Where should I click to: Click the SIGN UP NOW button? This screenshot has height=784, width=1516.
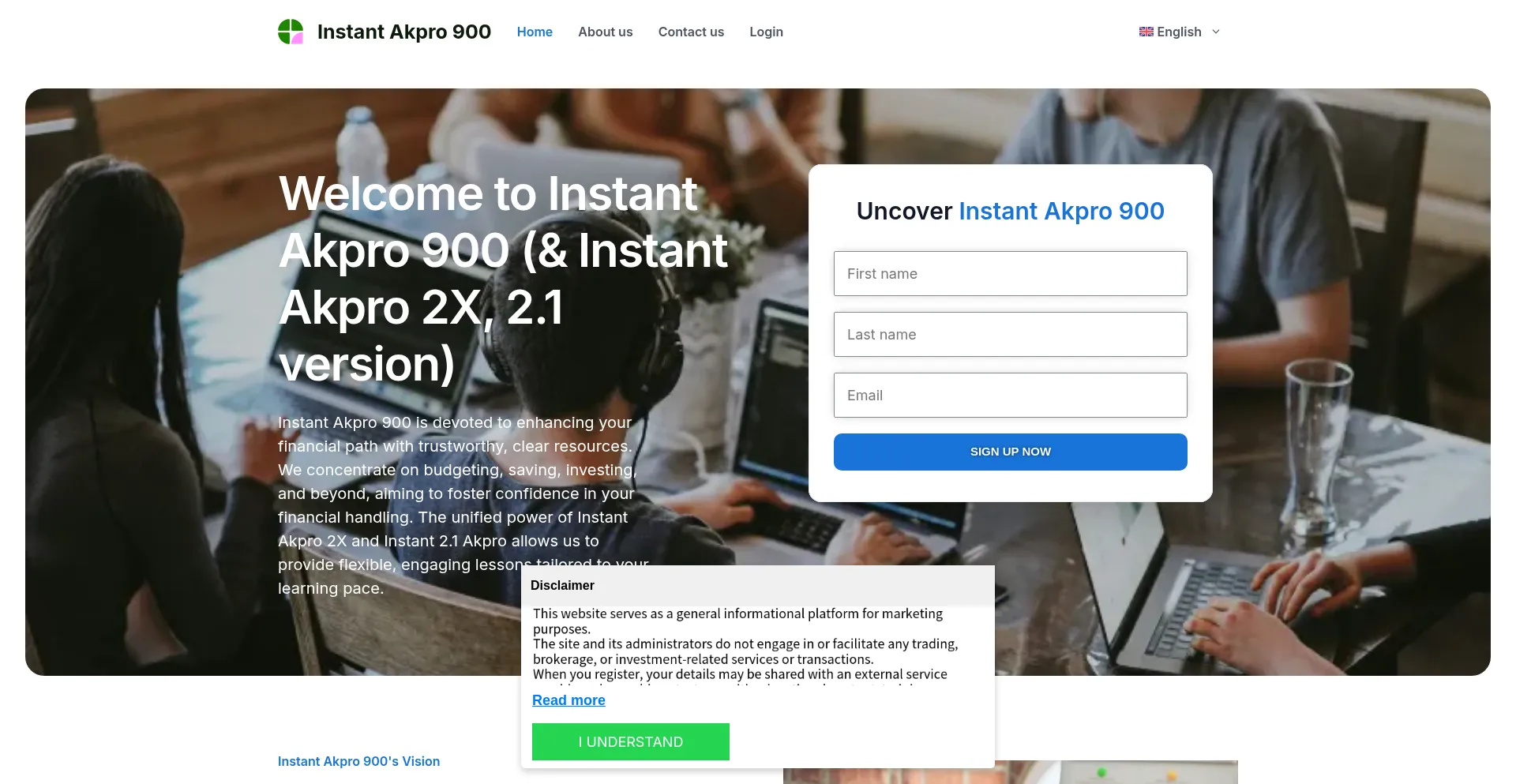(x=1011, y=452)
